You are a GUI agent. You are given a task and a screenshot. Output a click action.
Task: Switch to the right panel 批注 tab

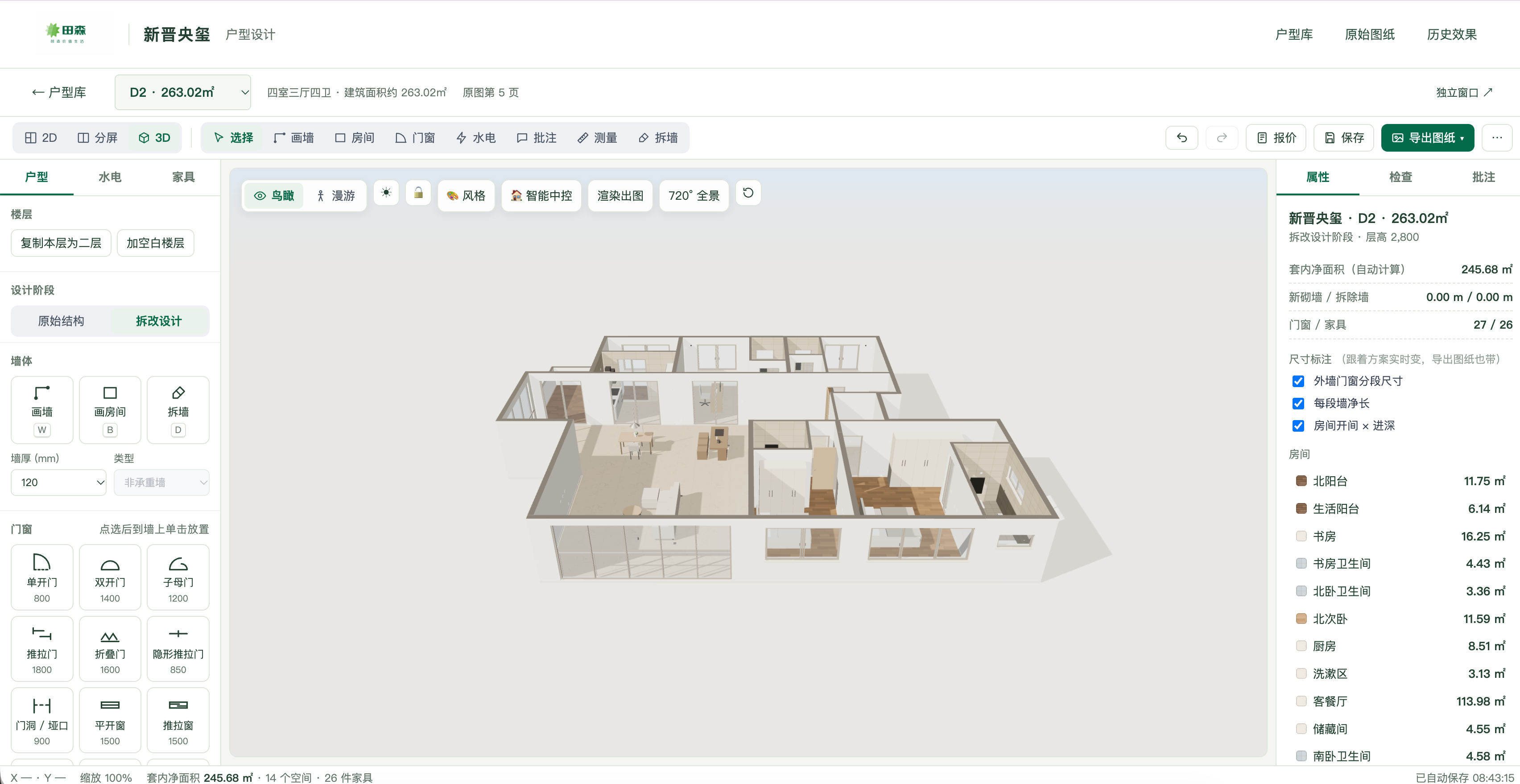tap(1483, 177)
